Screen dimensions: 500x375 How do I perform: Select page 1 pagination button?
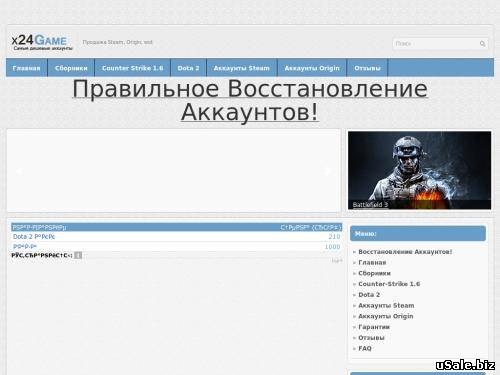[x=78, y=255]
